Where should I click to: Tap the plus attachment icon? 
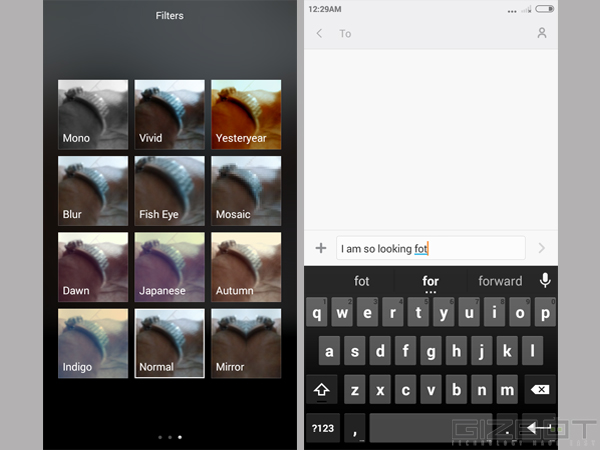(x=320, y=248)
